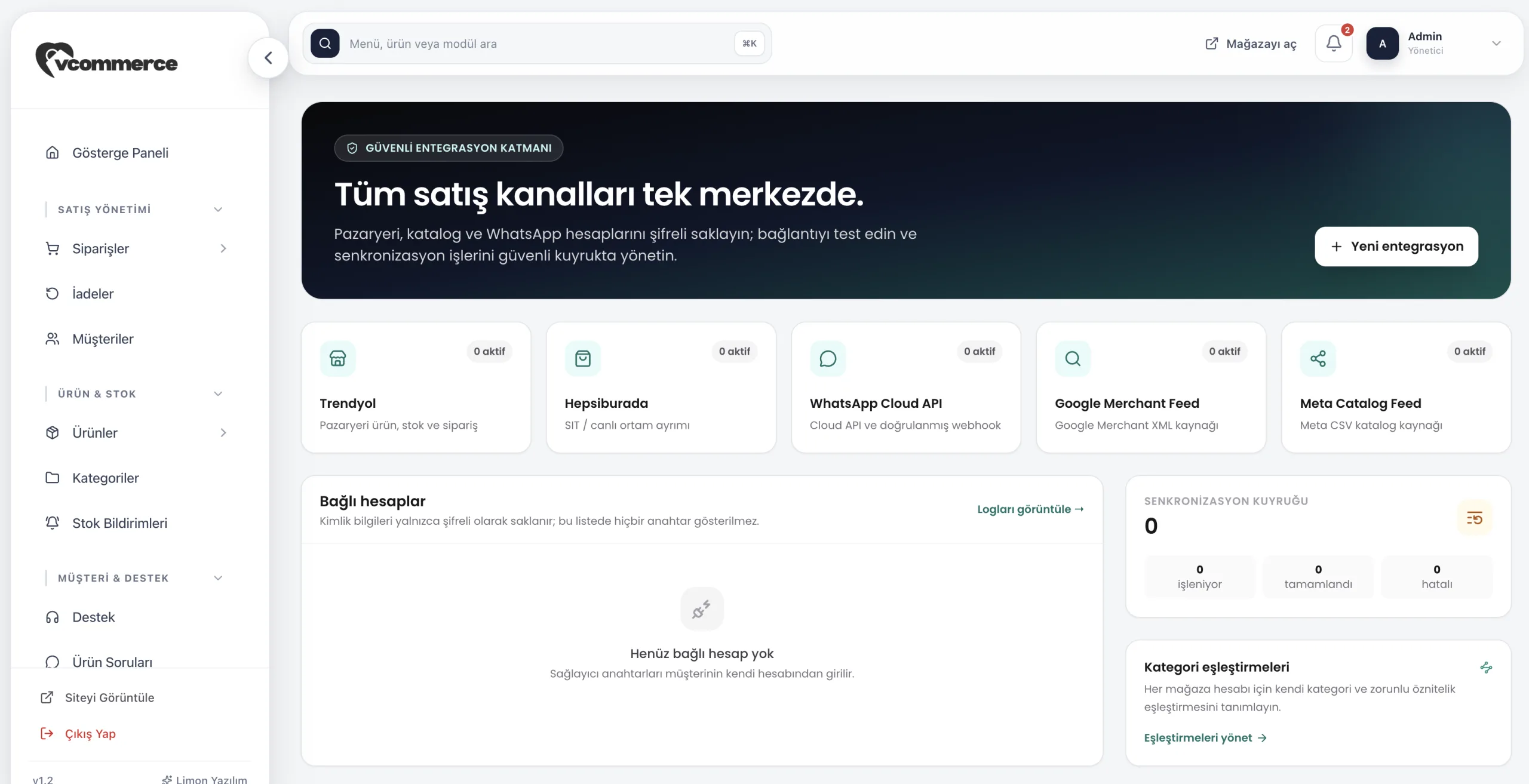
Task: Click the hatalı counter tile
Action: [x=1436, y=577]
